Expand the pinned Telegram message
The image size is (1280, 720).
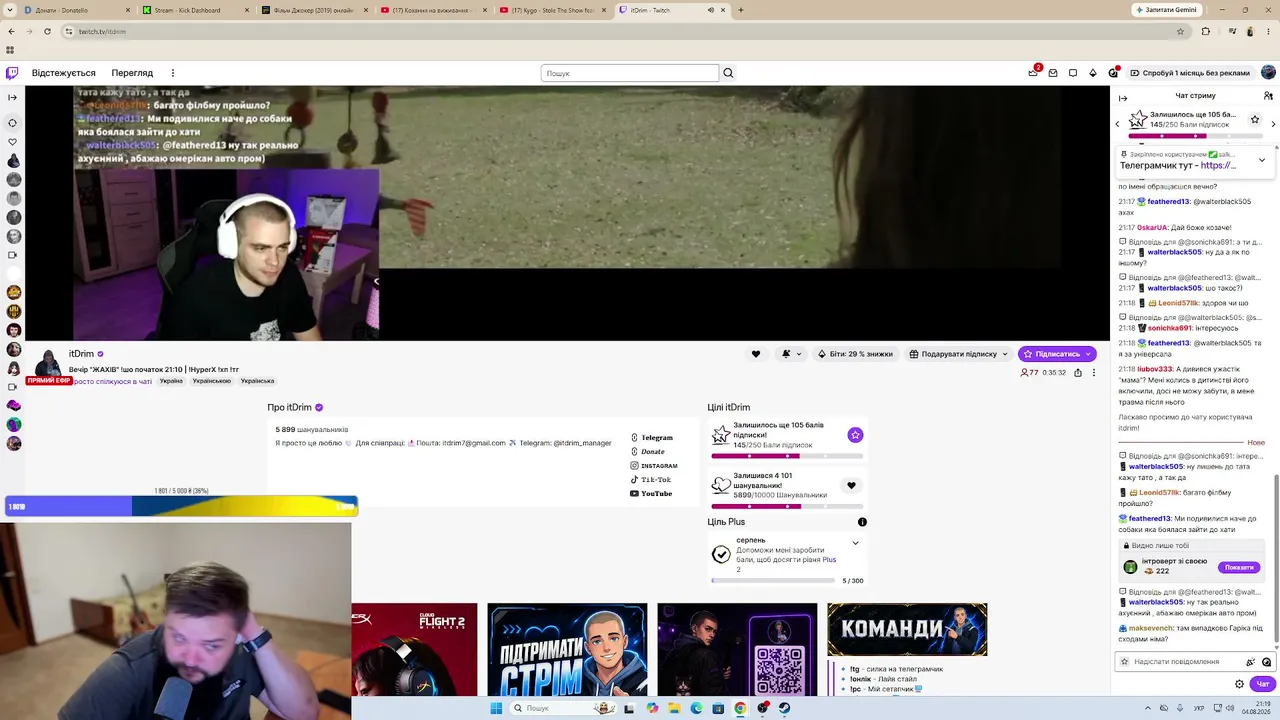click(x=1262, y=160)
